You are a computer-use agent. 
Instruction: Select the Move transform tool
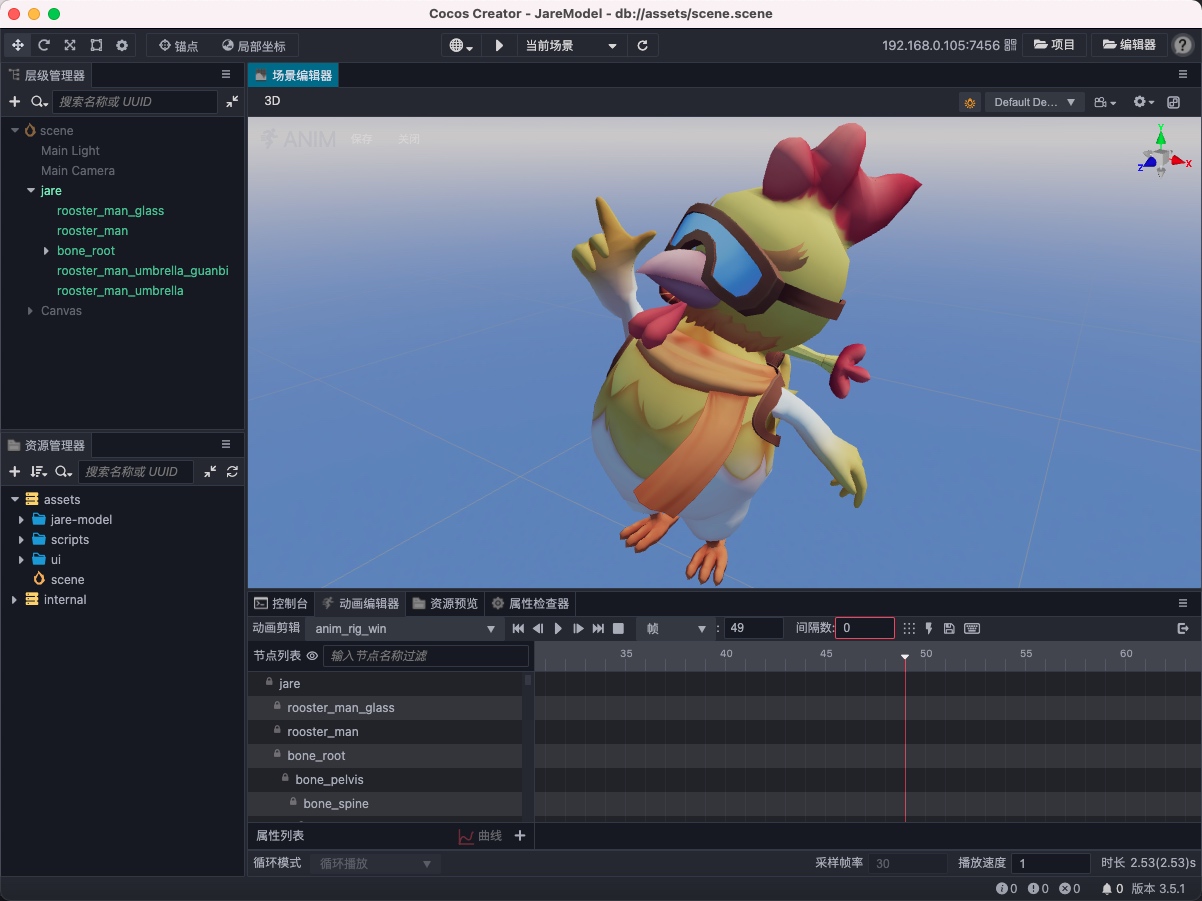tap(17, 45)
